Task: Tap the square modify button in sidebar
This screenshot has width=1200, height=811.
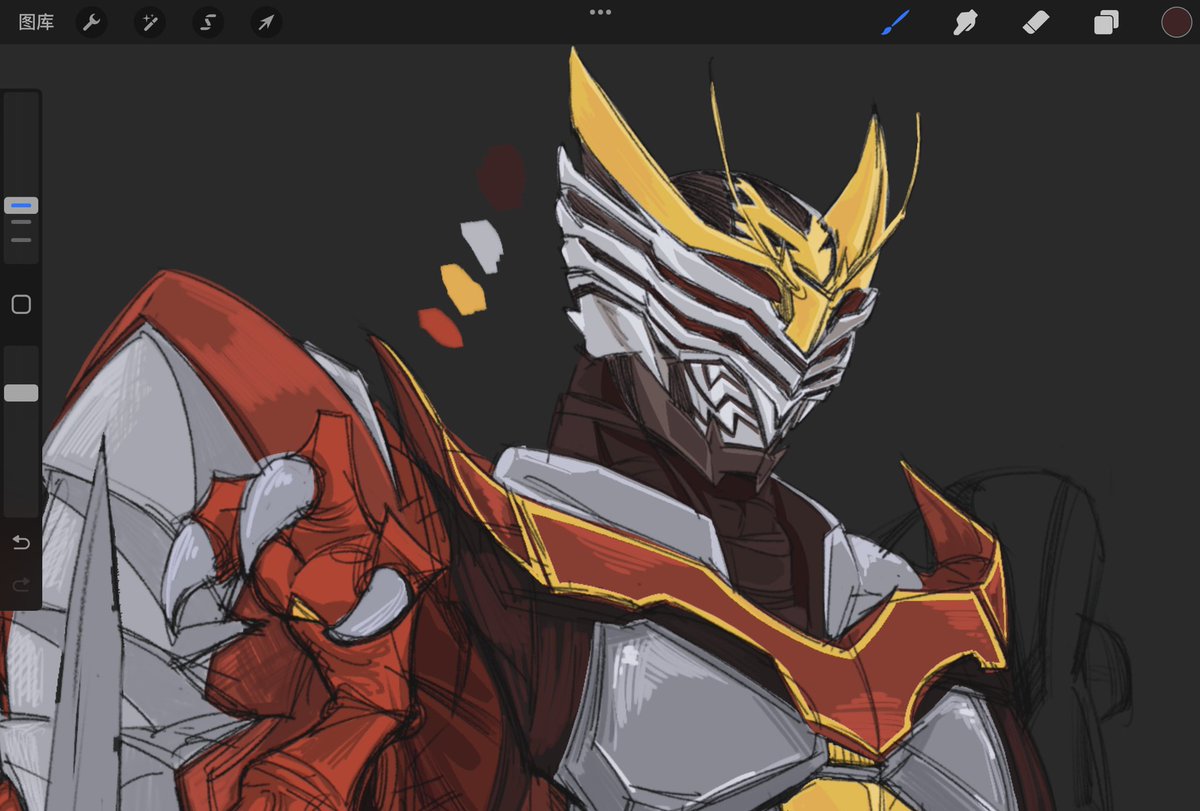Action: coord(21,305)
